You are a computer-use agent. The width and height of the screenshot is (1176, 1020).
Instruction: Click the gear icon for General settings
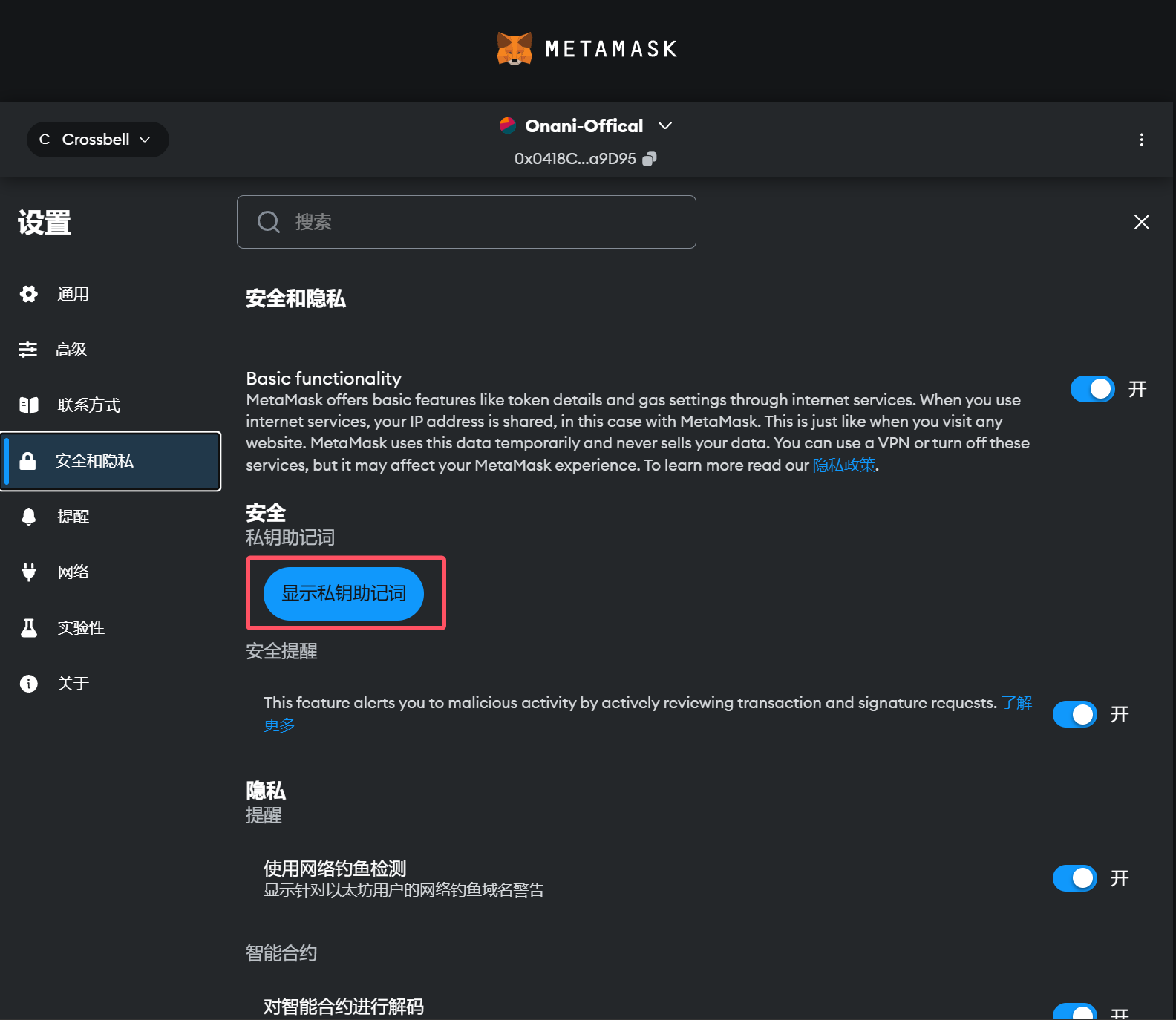tap(29, 294)
